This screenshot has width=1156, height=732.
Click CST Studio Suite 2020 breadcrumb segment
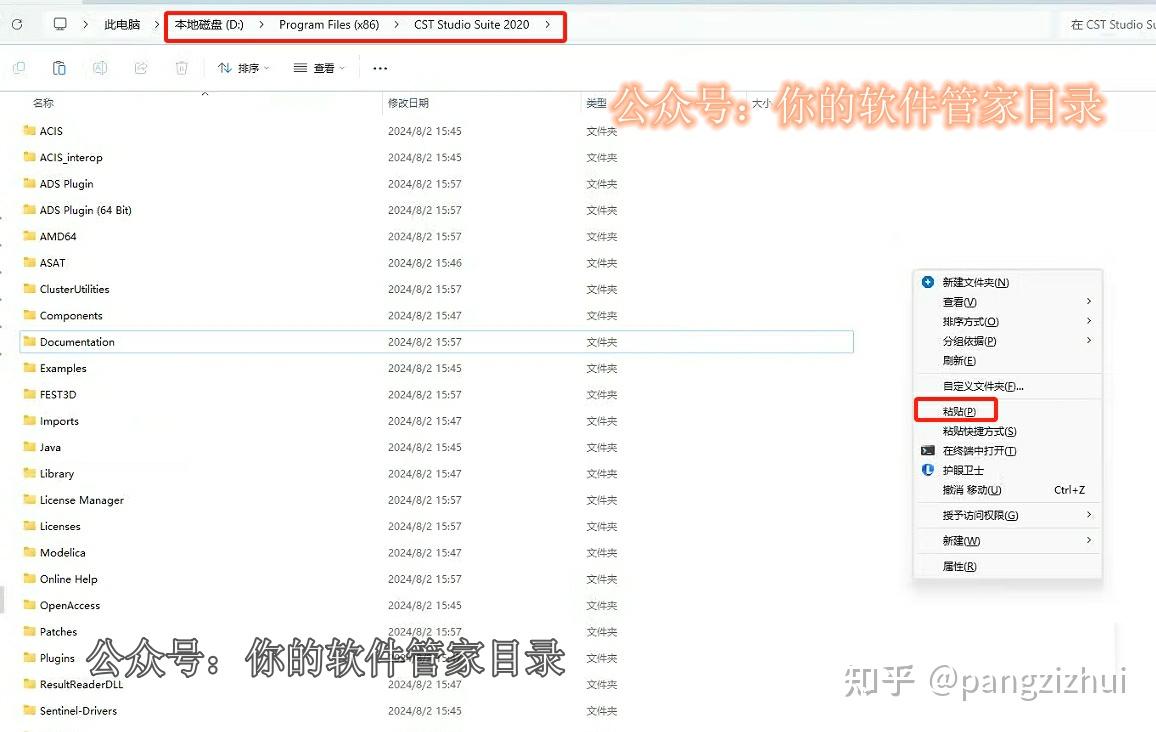coord(471,24)
